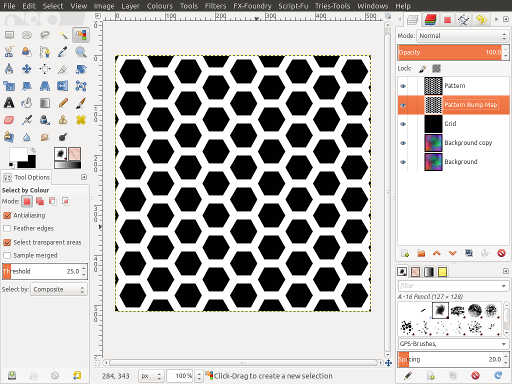Screen dimensions: 512x384
Task: Open the Script-Fu menu
Action: [293, 6]
